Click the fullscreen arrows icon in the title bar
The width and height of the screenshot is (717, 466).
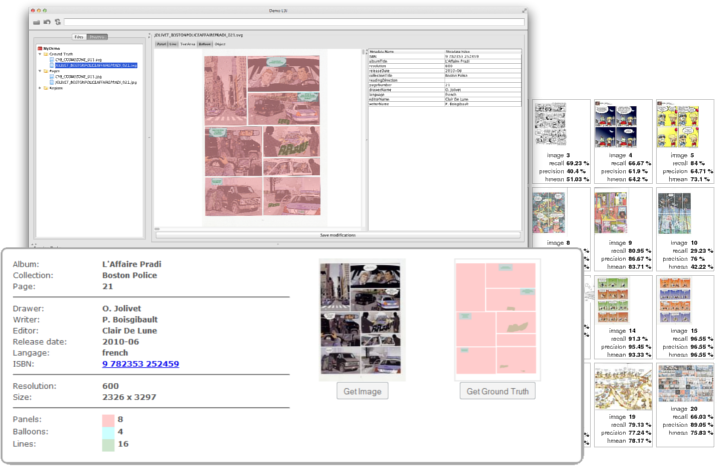pos(524,10)
